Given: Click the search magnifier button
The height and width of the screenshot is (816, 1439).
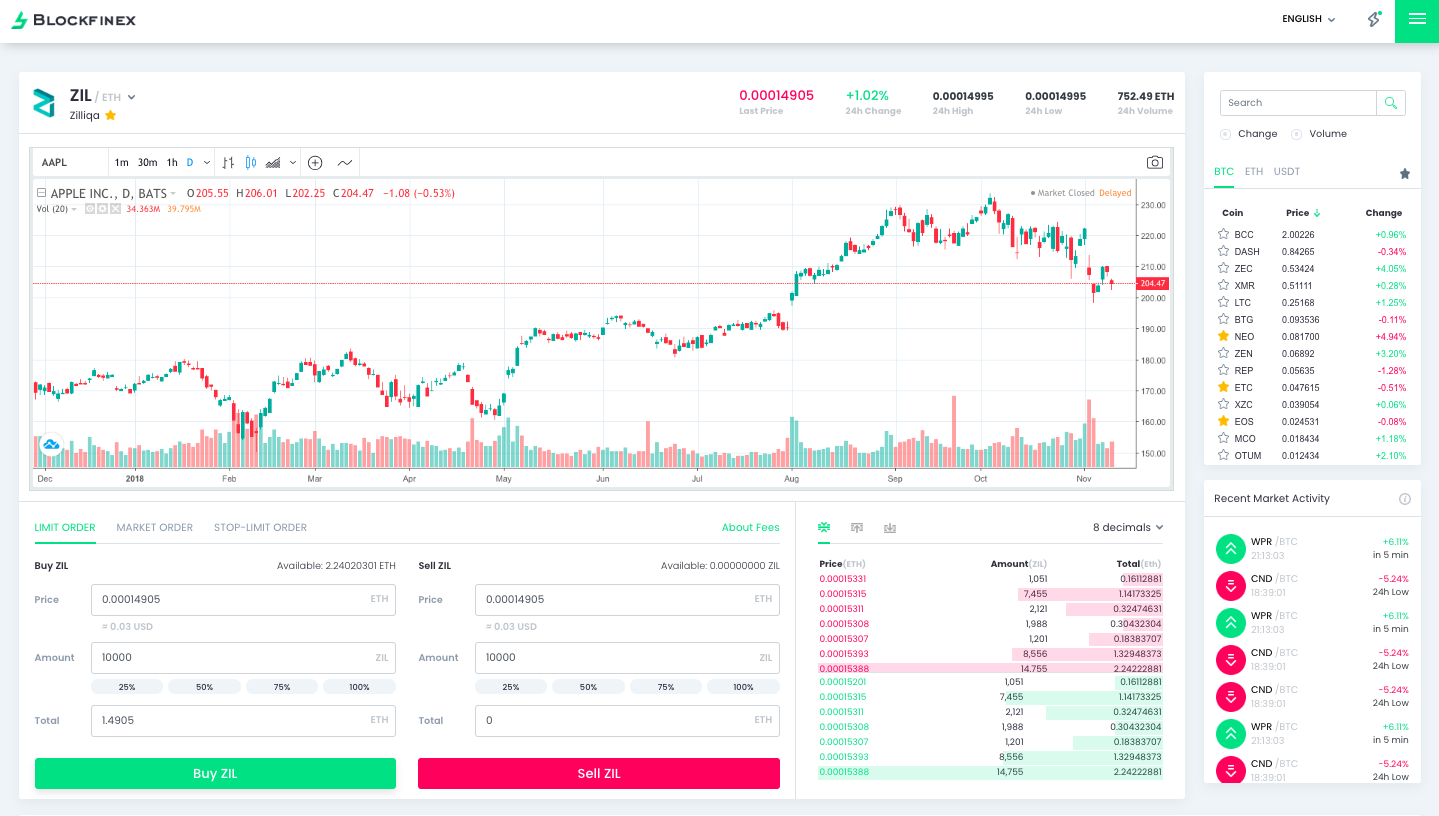Looking at the screenshot, I should click(1391, 103).
